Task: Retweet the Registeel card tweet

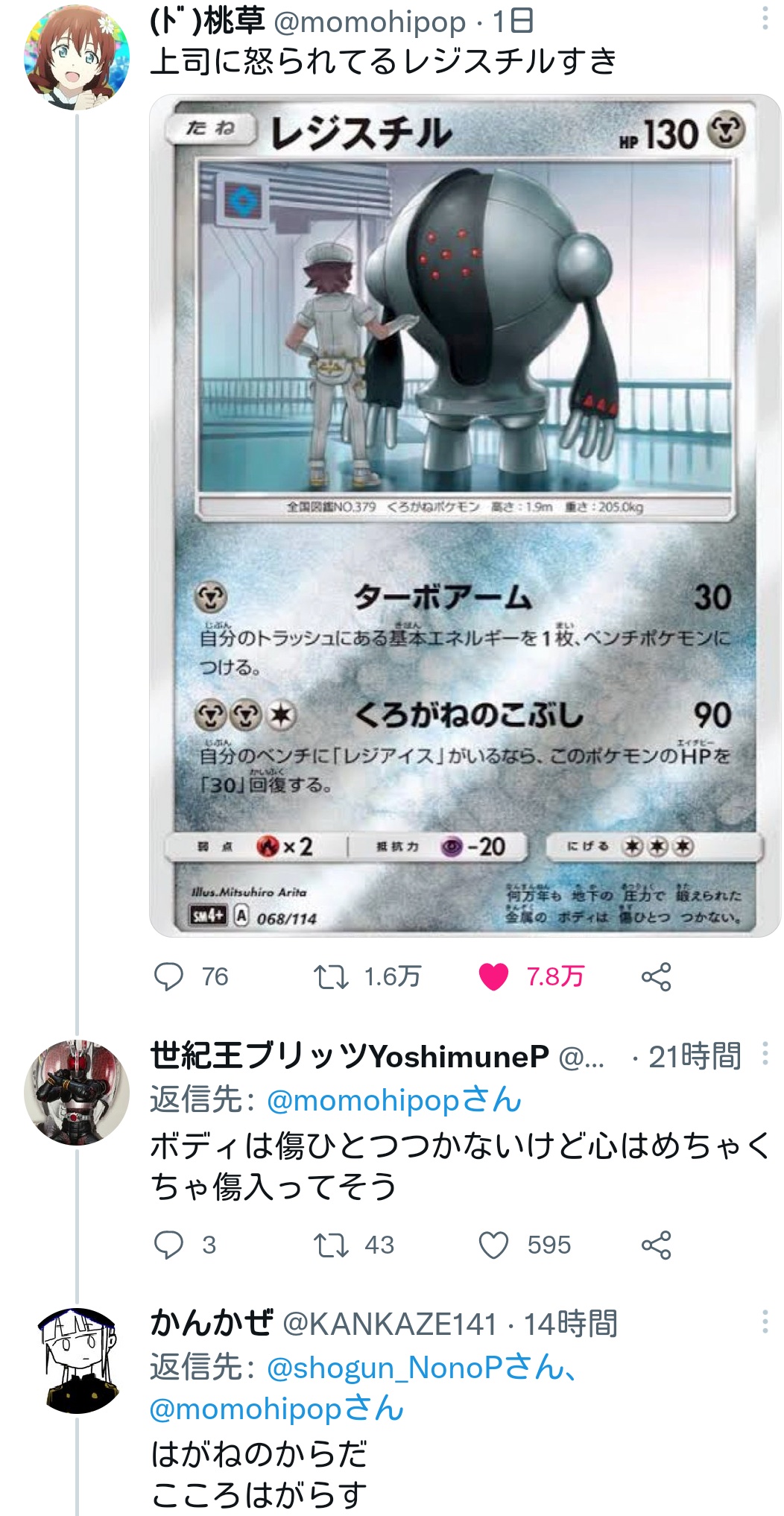Action: coord(331,976)
